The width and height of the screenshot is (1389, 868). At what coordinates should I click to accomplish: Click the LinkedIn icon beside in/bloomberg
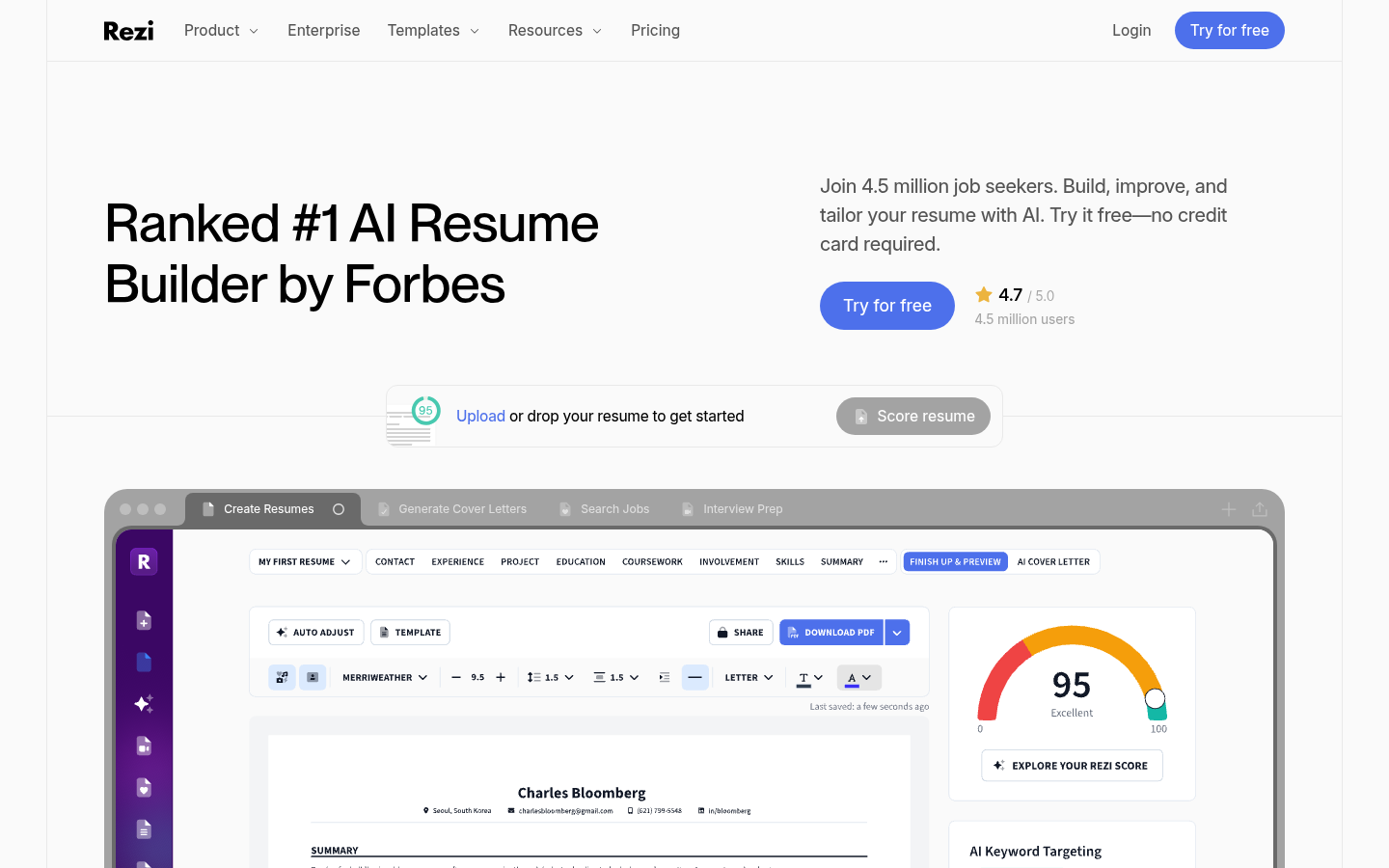701,811
